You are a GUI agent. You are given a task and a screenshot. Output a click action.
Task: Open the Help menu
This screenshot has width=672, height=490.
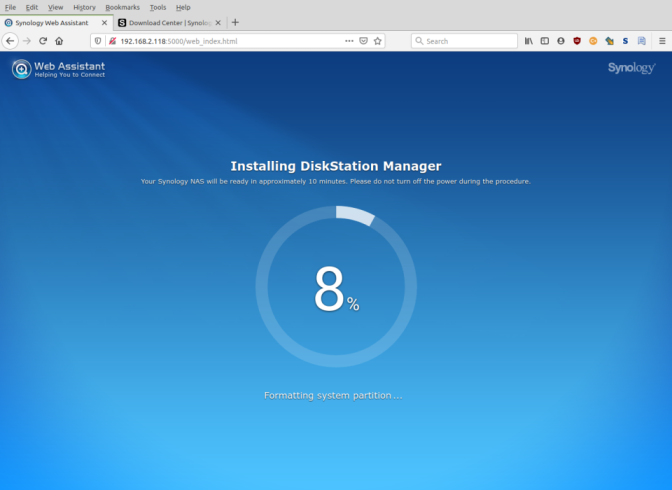183,7
